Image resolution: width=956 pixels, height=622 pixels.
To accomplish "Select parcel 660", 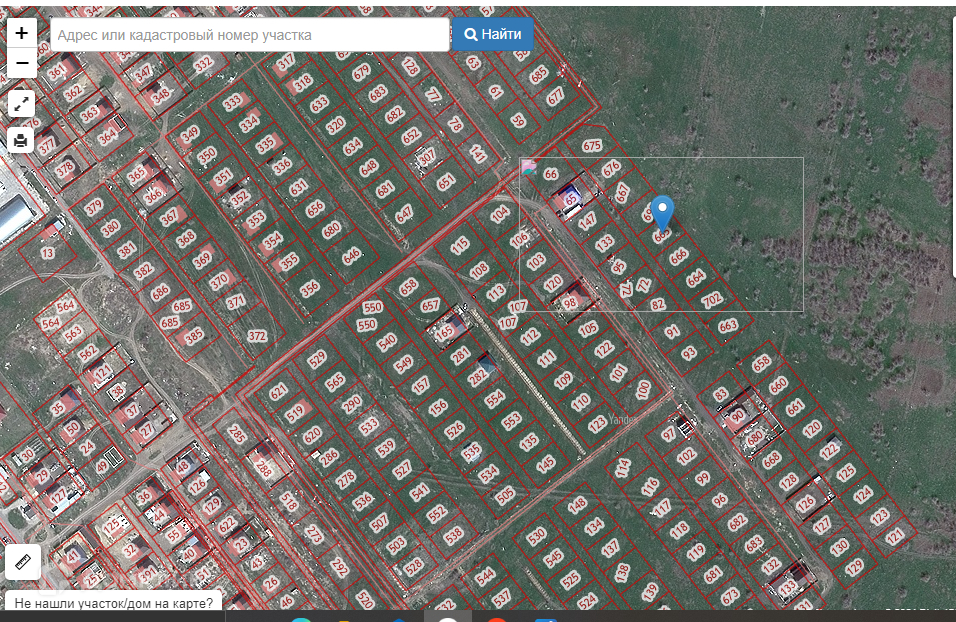I will pos(778,386).
